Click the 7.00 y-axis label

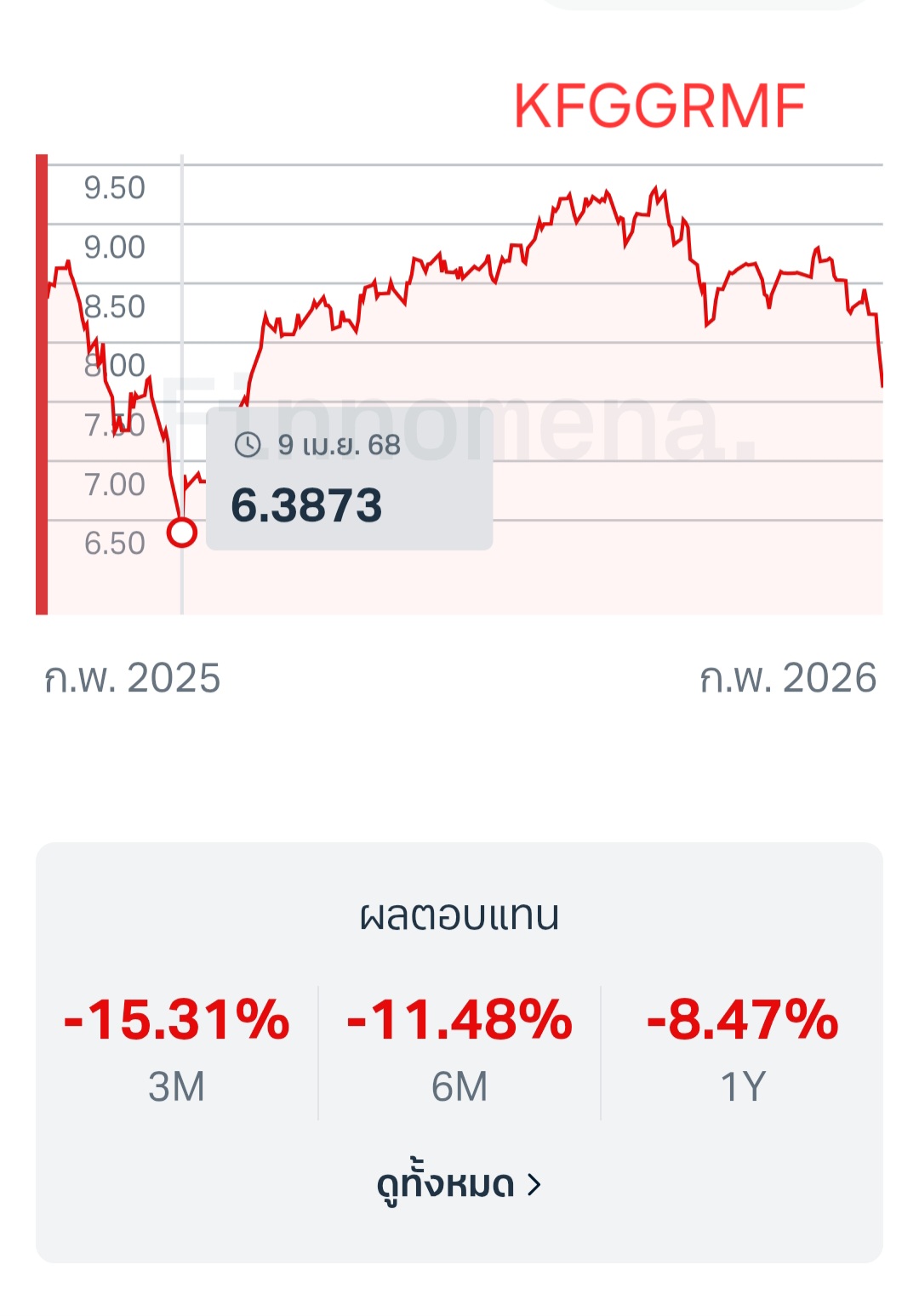(115, 485)
